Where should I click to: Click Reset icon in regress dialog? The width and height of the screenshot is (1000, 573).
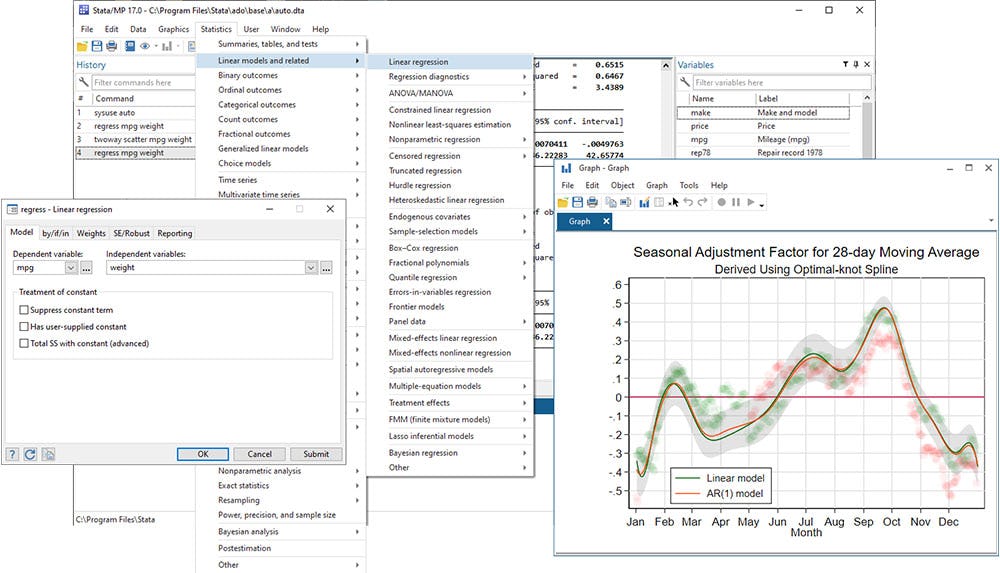click(x=30, y=454)
